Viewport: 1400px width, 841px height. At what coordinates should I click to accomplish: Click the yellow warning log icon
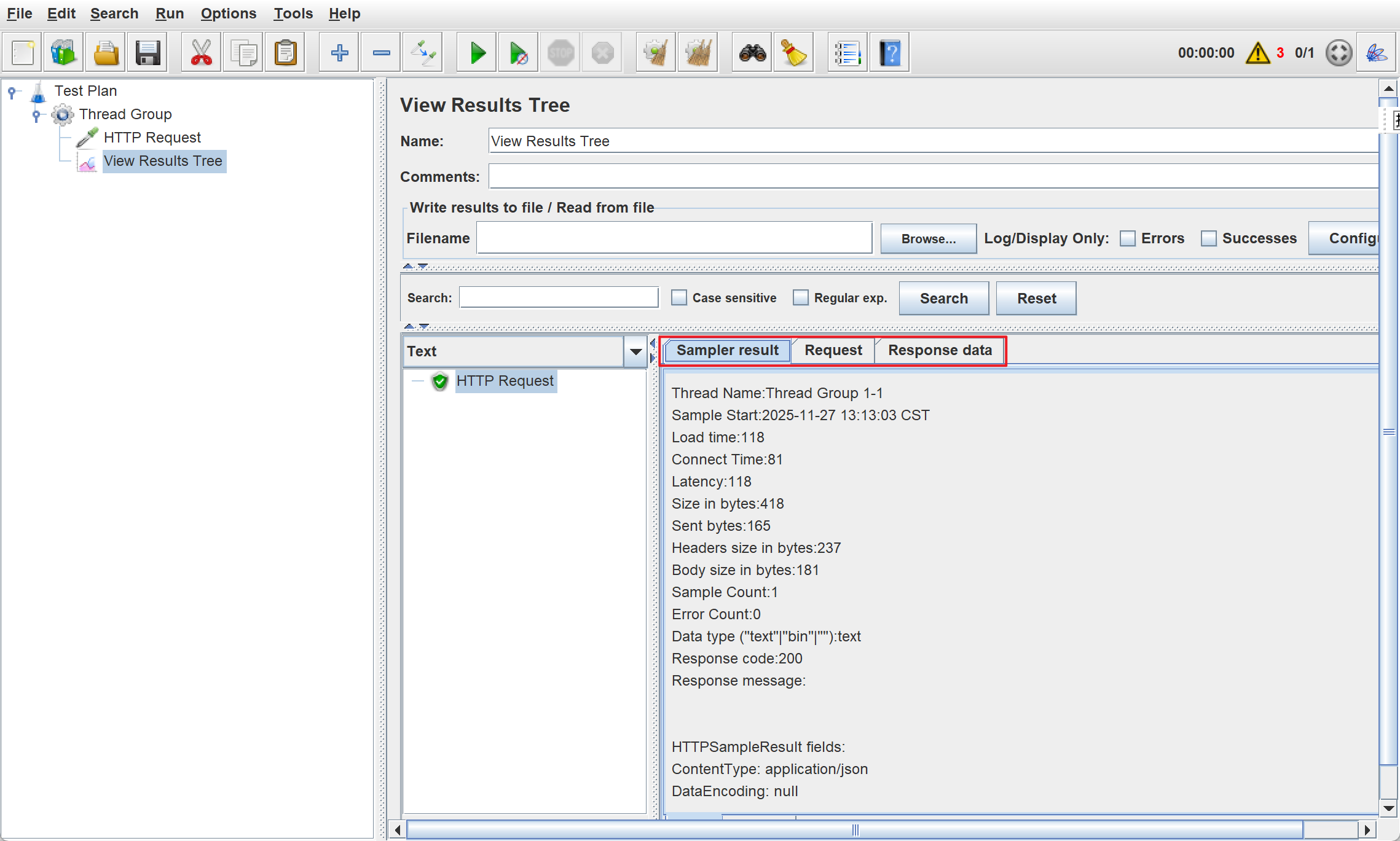pyautogui.click(x=1258, y=53)
